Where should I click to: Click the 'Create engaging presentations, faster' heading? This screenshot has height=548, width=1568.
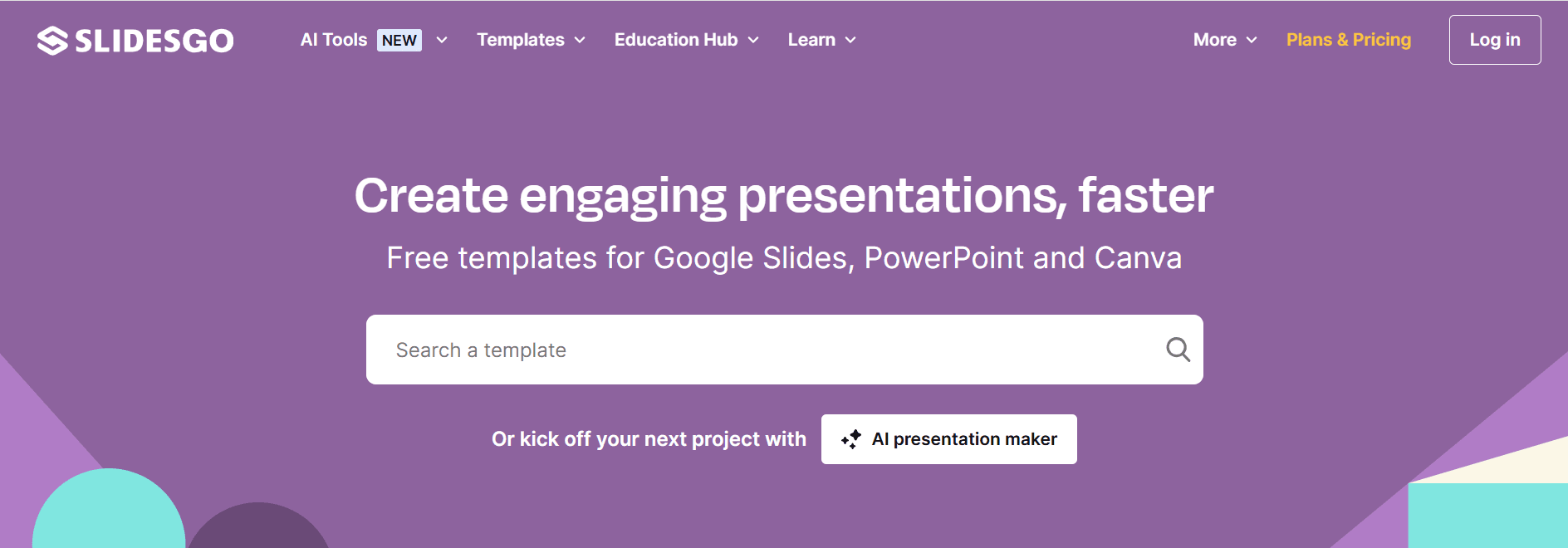784,196
